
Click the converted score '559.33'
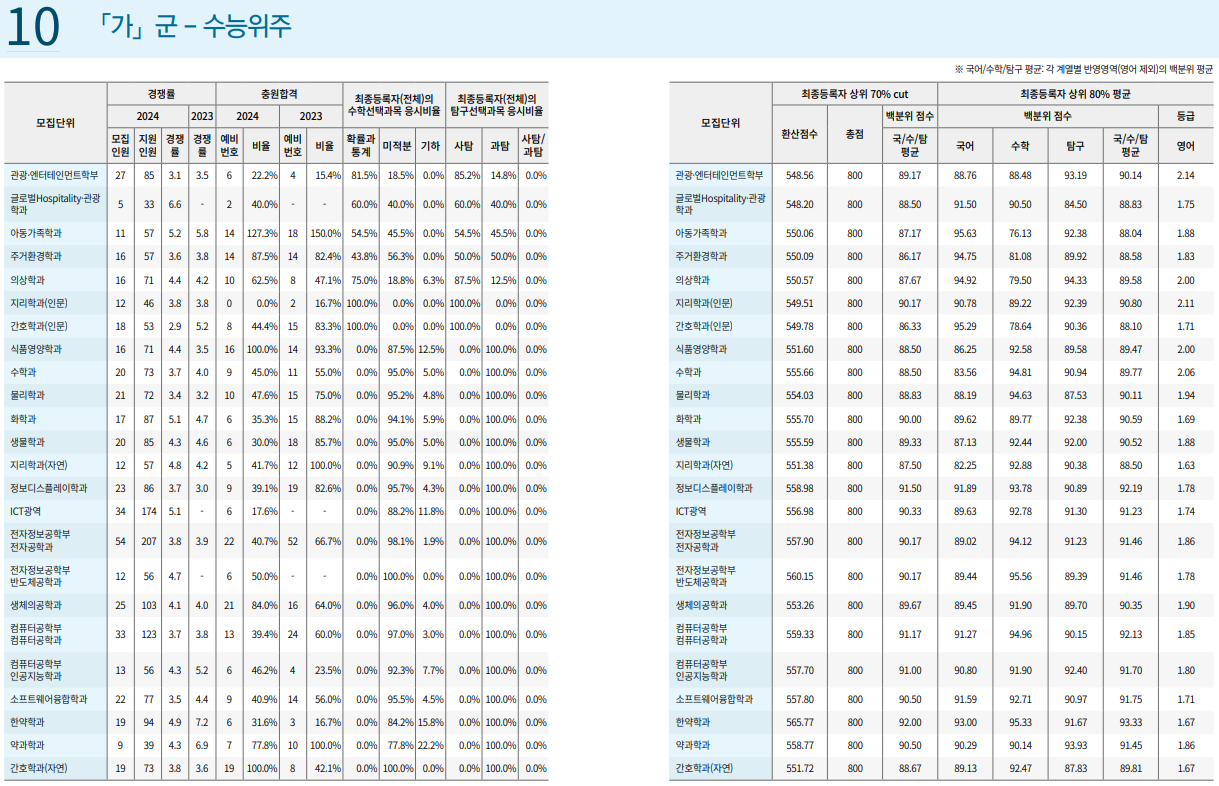click(799, 634)
